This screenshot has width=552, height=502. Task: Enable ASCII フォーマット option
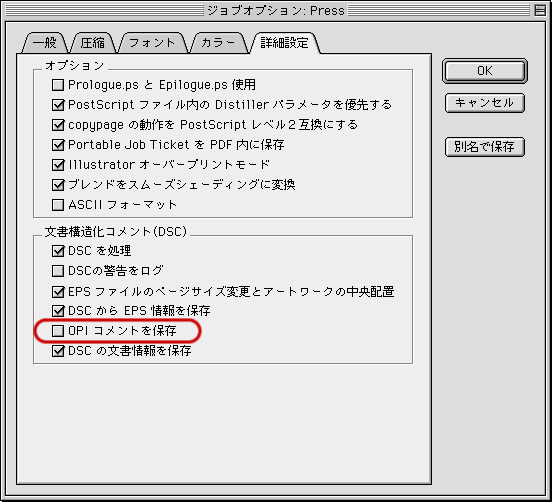[58, 205]
